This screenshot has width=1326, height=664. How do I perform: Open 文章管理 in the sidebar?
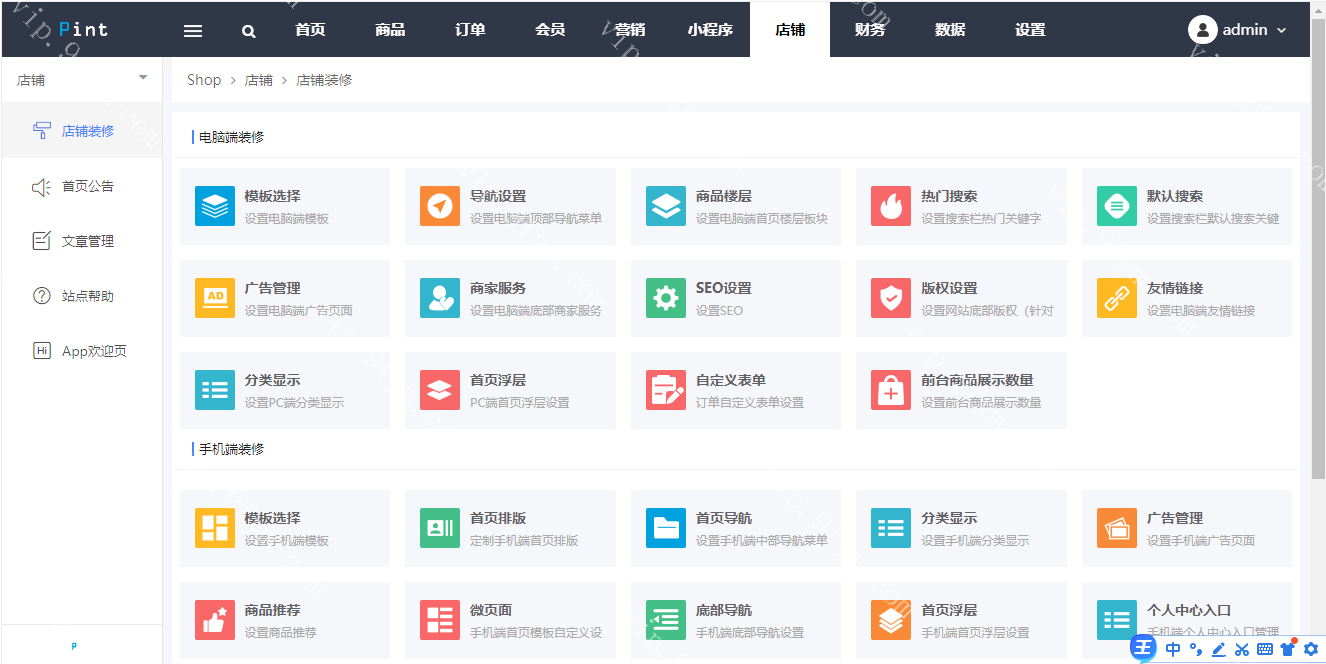[x=87, y=241]
